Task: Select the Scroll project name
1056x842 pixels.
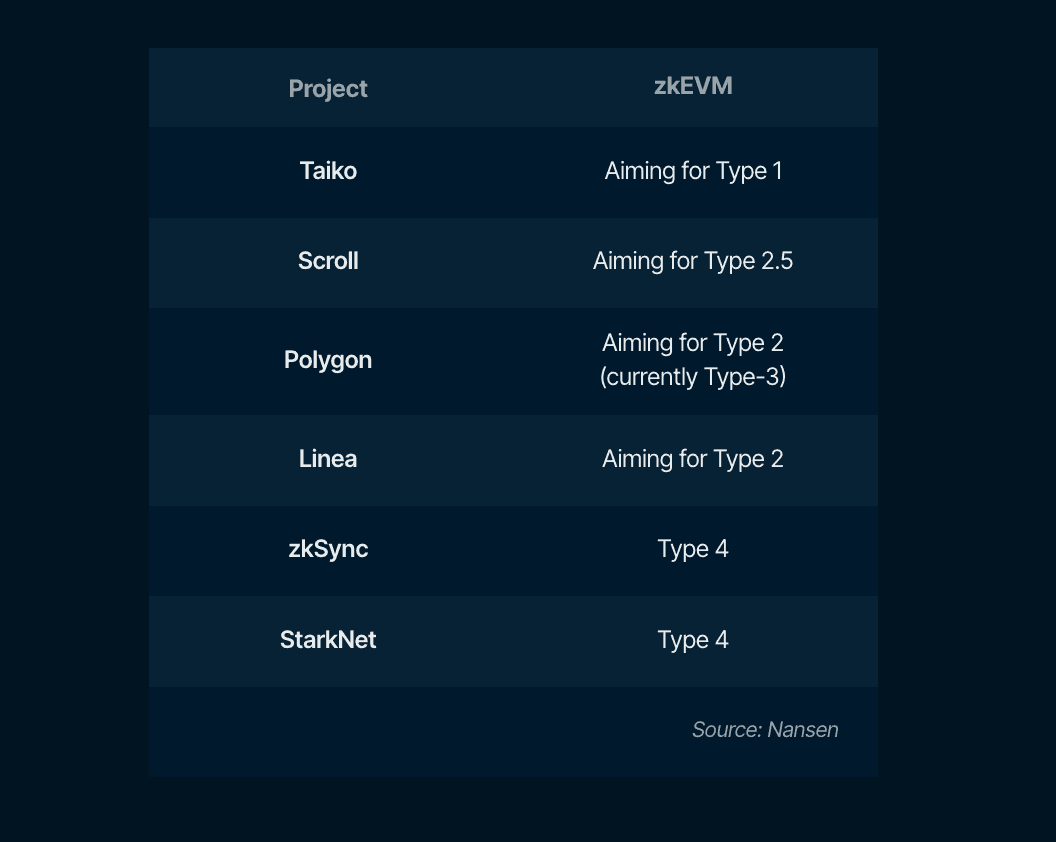Action: [x=328, y=261]
